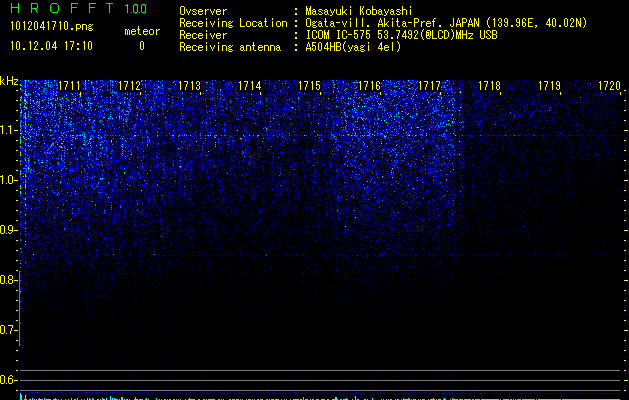Click the 1711 time marker

69,86
